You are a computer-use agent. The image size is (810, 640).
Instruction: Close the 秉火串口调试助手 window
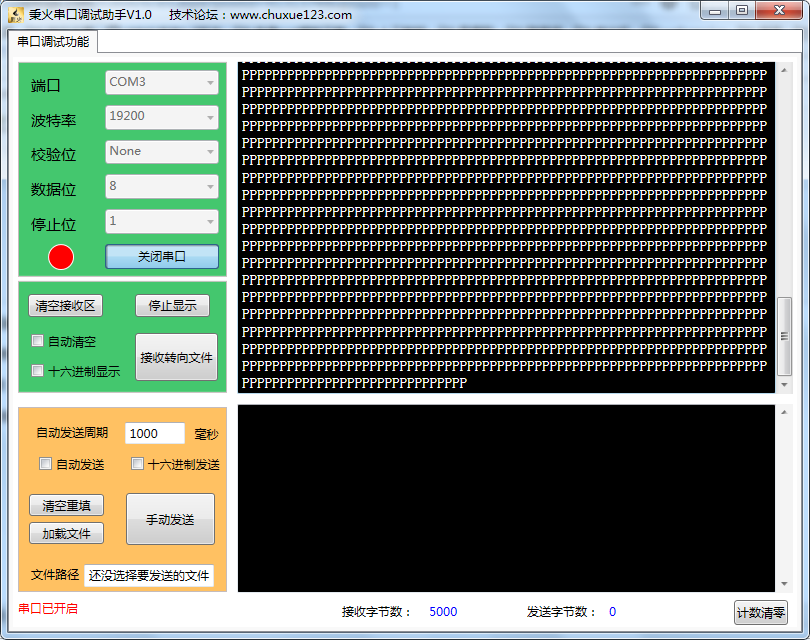pos(780,11)
